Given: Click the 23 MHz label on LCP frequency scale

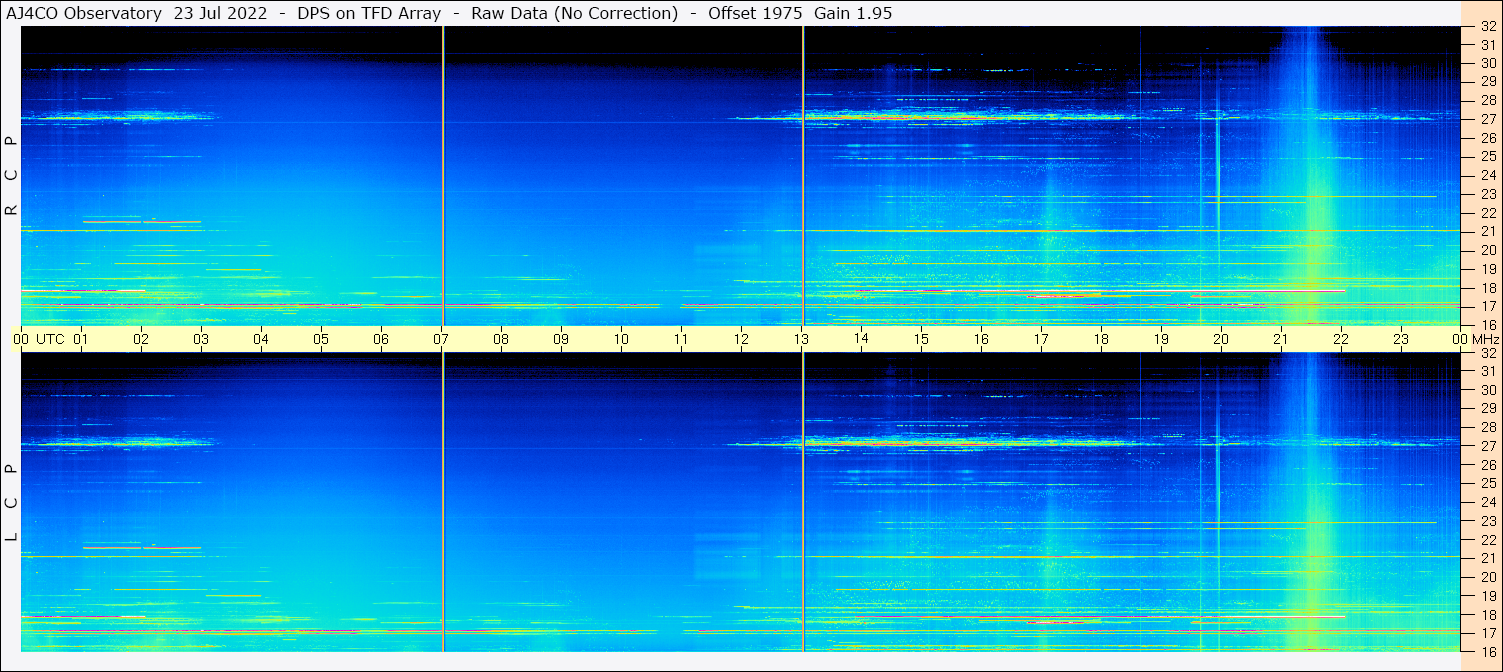Looking at the screenshot, I should [1487, 521].
